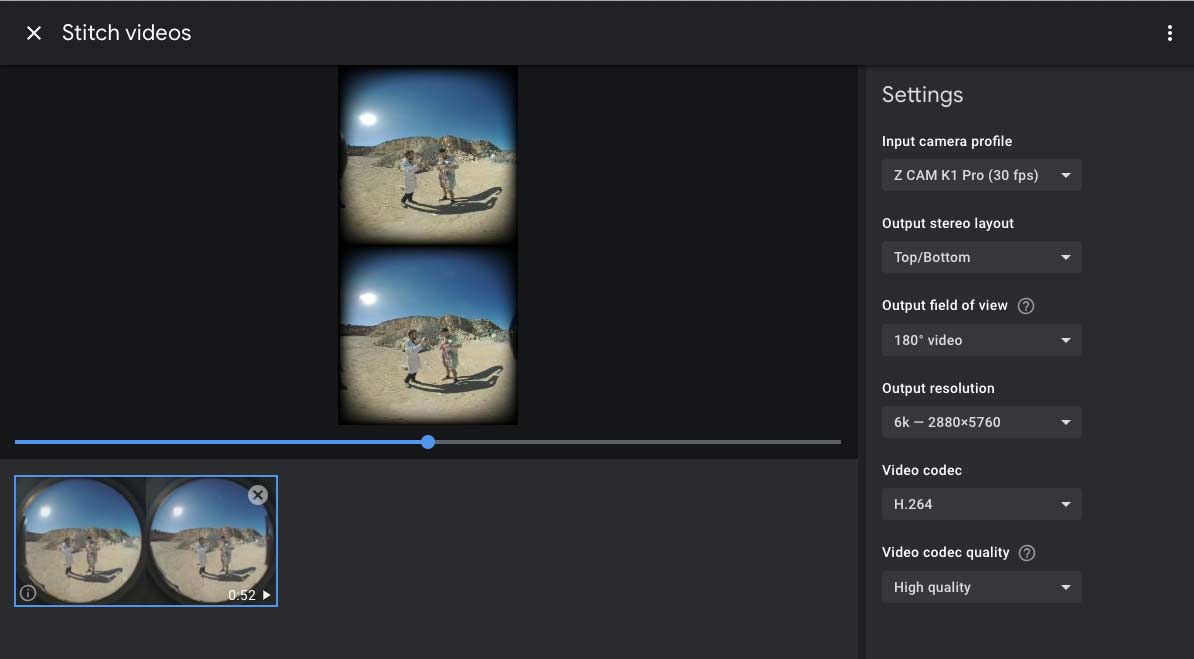The height and width of the screenshot is (659, 1194).
Task: Click the Video codec label
Action: click(921, 470)
